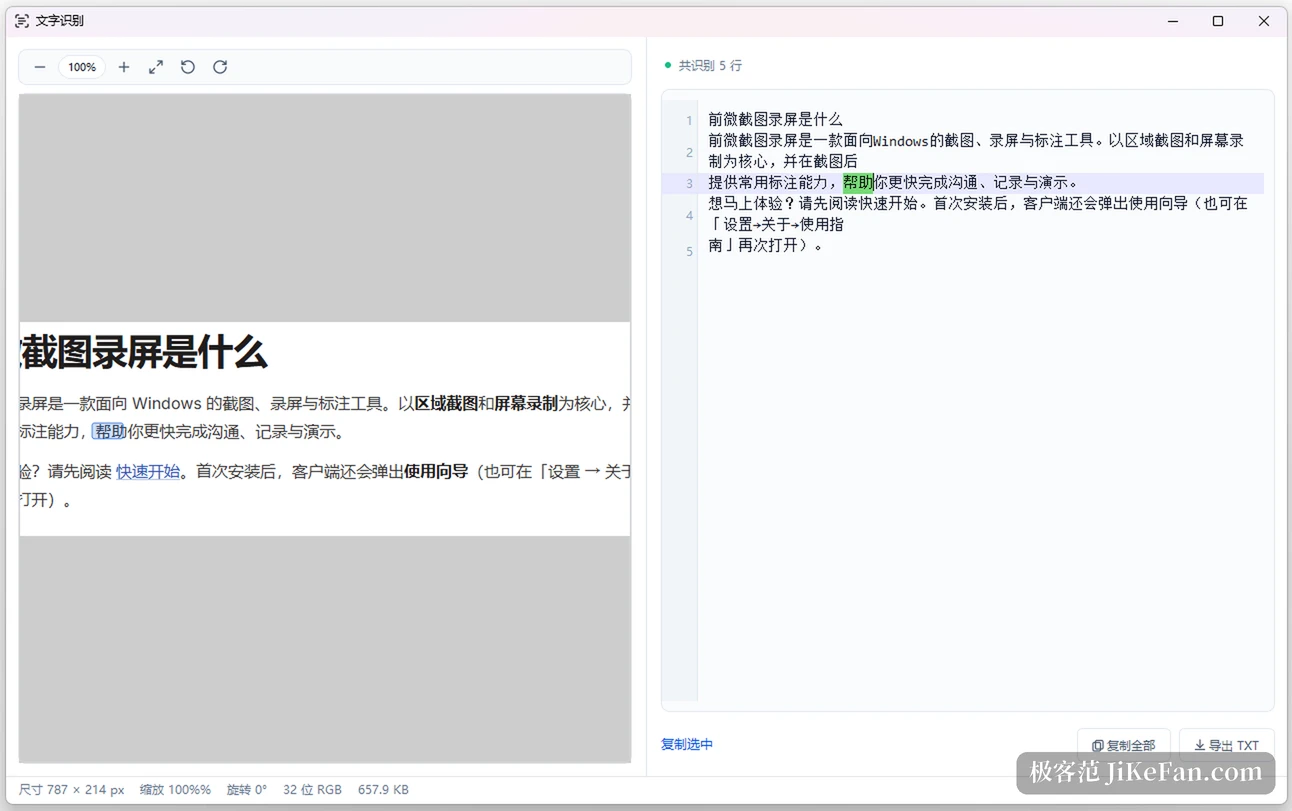The height and width of the screenshot is (811, 1292).
Task: Close the 文字识别 window
Action: (x=1264, y=21)
